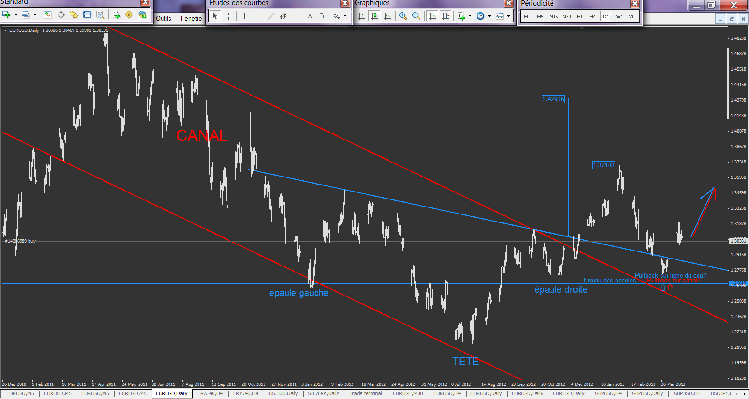Image resolution: width=749 pixels, height=399 pixels.
Task: Expand the Arrows tool dropdown
Action: [x=345, y=16]
